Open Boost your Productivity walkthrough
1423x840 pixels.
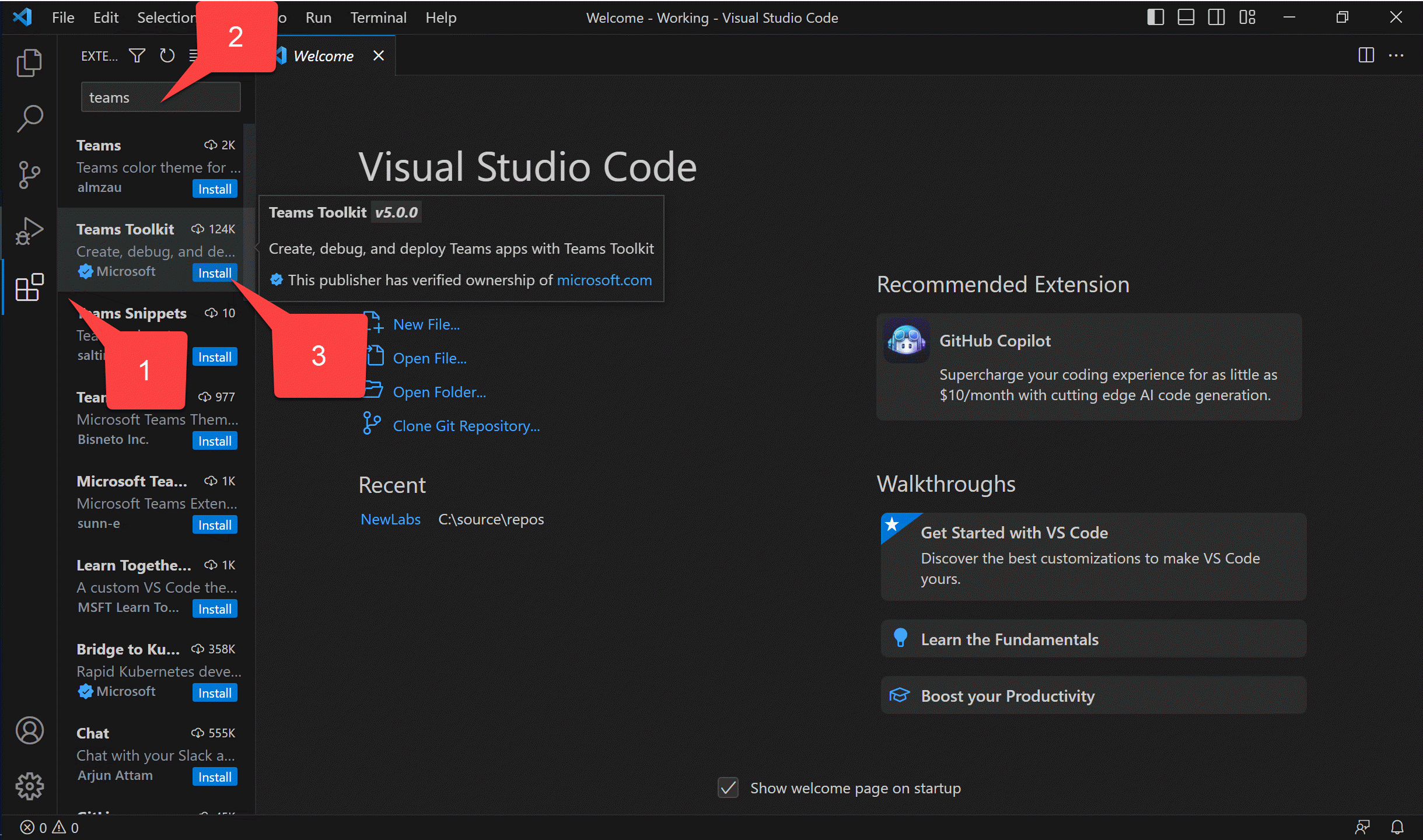point(1093,695)
